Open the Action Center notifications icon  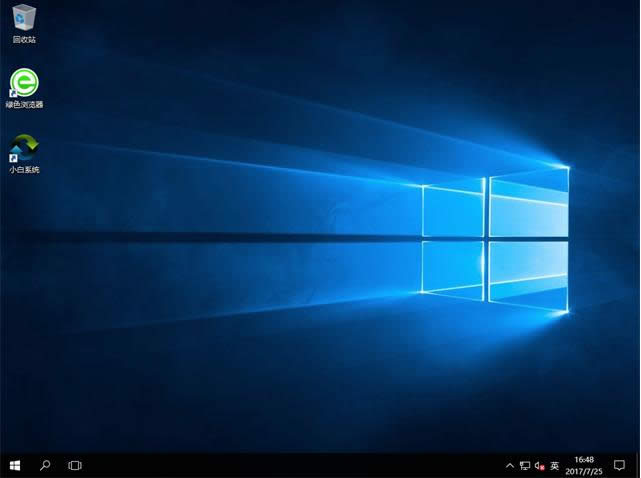pyautogui.click(x=619, y=465)
